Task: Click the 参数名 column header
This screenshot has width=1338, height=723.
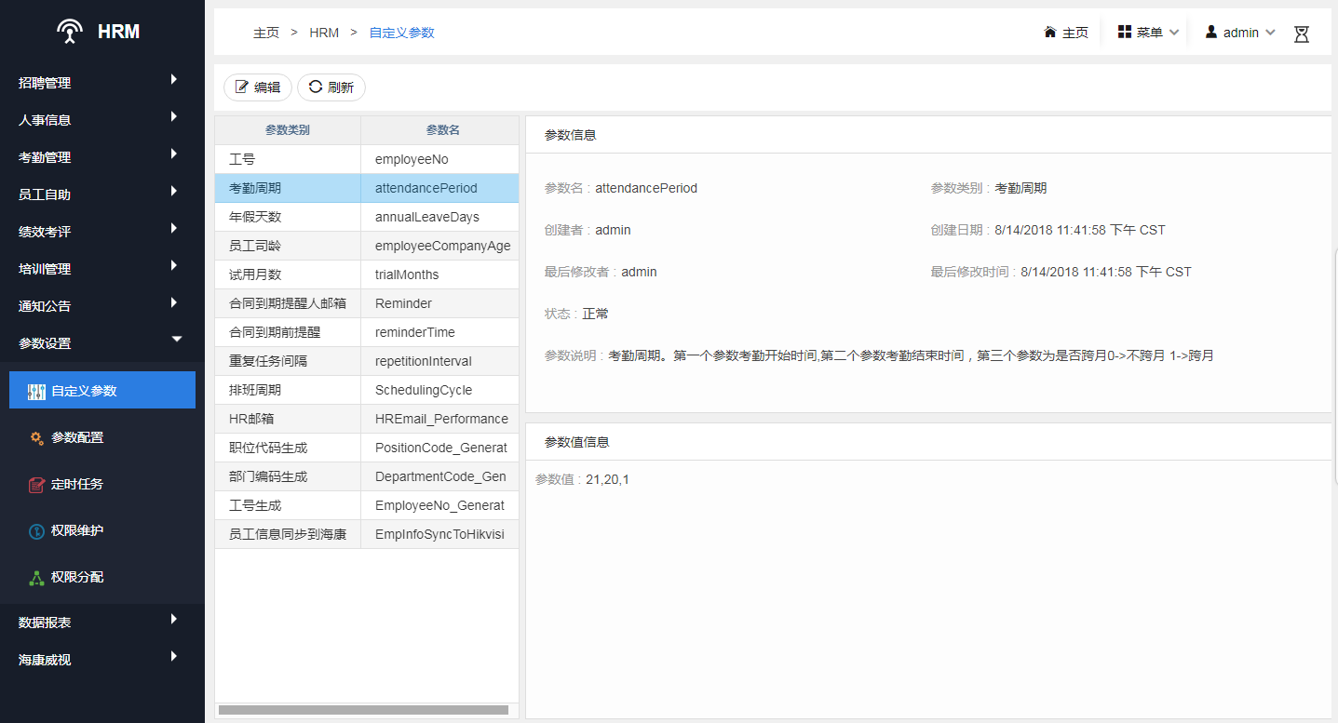Action: tap(442, 130)
